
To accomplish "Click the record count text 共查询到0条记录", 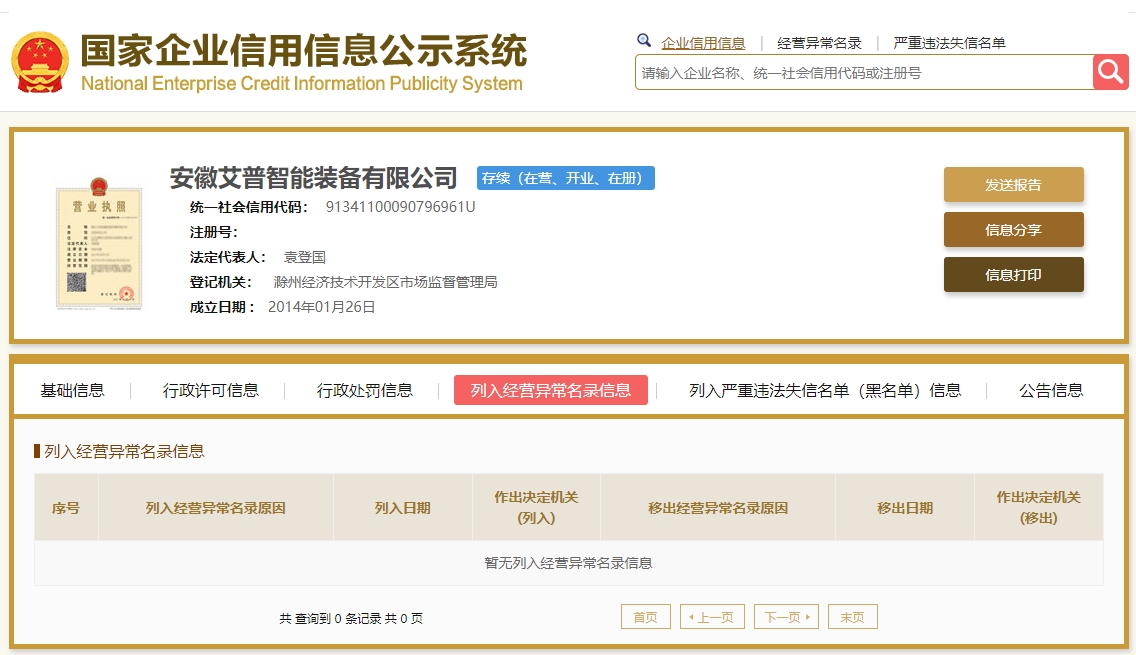I will (330, 618).
